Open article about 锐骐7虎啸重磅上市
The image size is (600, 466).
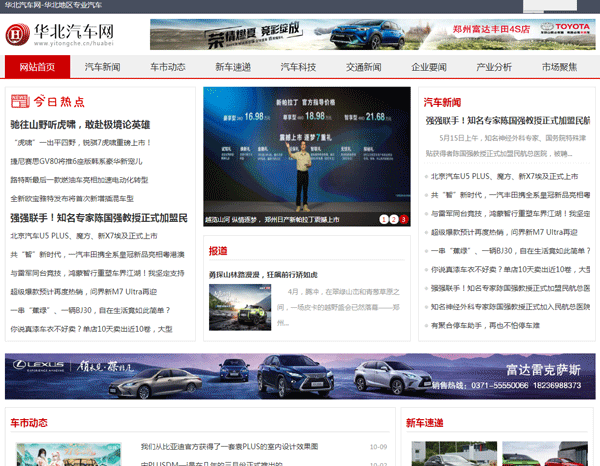coord(83,143)
